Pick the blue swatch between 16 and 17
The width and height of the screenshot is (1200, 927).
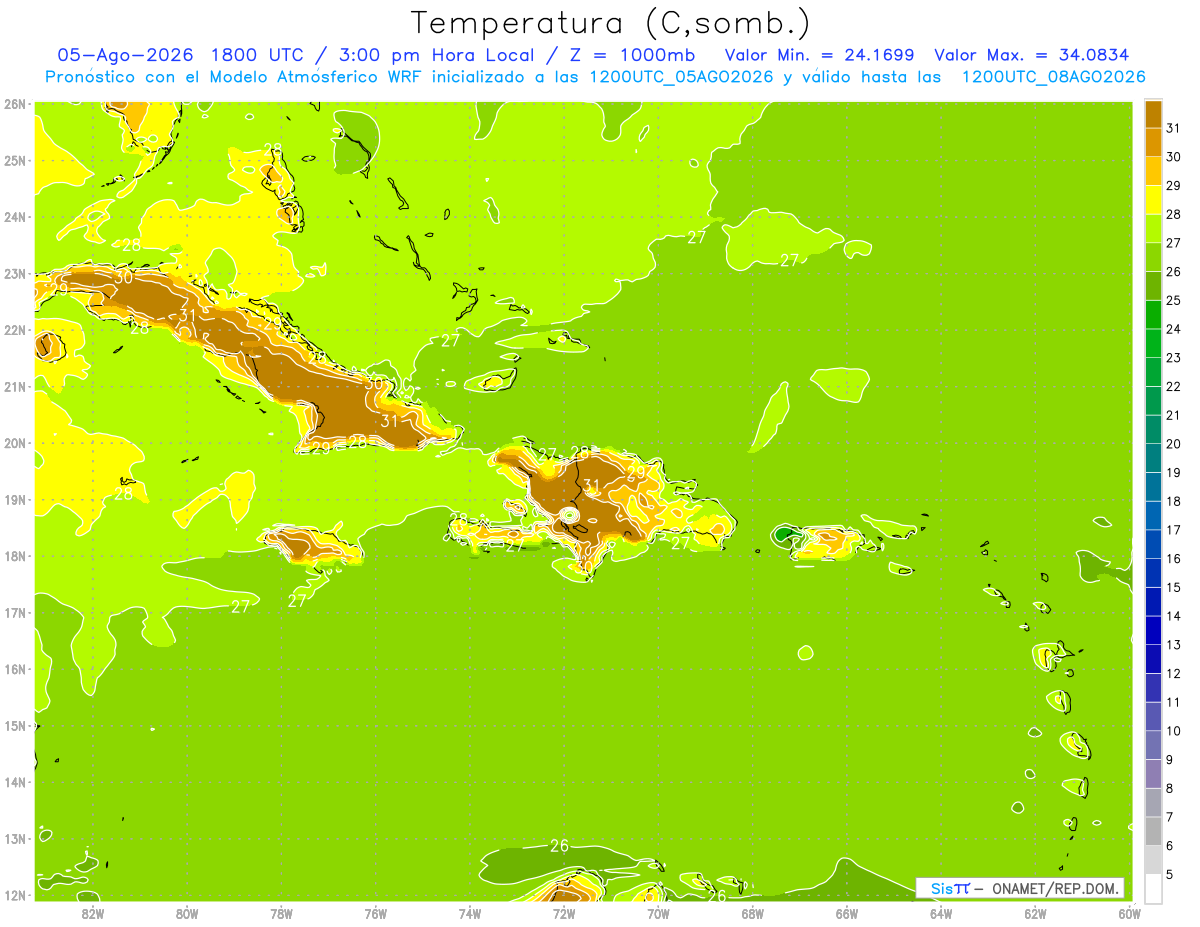coord(1153,544)
